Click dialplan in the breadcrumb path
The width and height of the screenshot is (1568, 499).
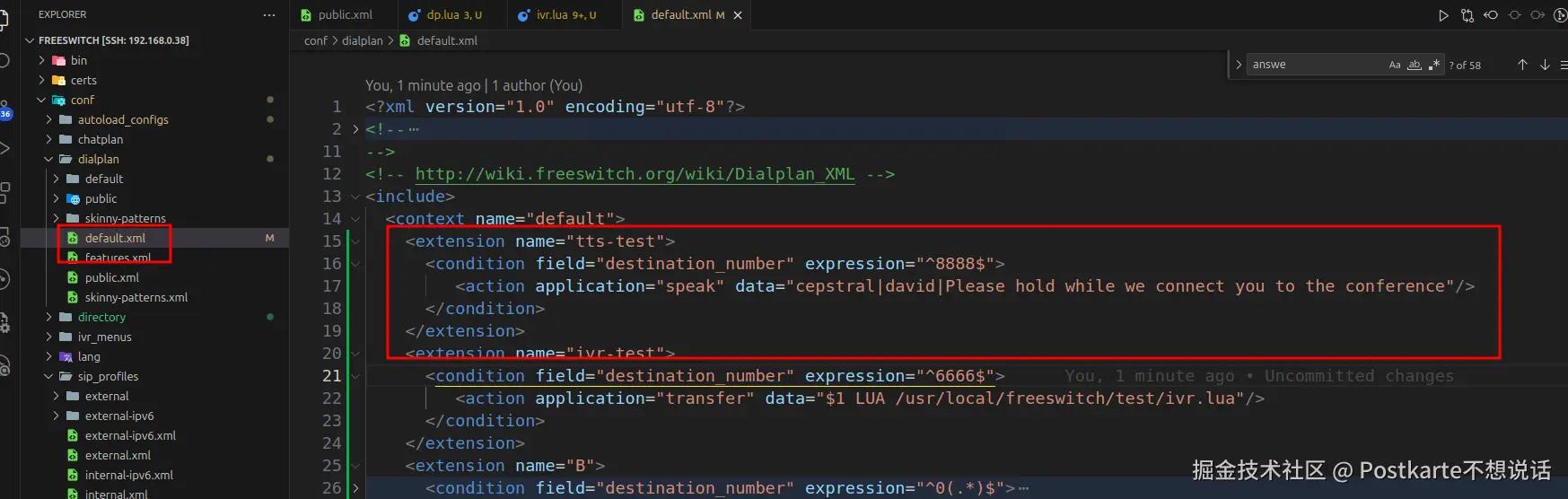pyautogui.click(x=362, y=40)
